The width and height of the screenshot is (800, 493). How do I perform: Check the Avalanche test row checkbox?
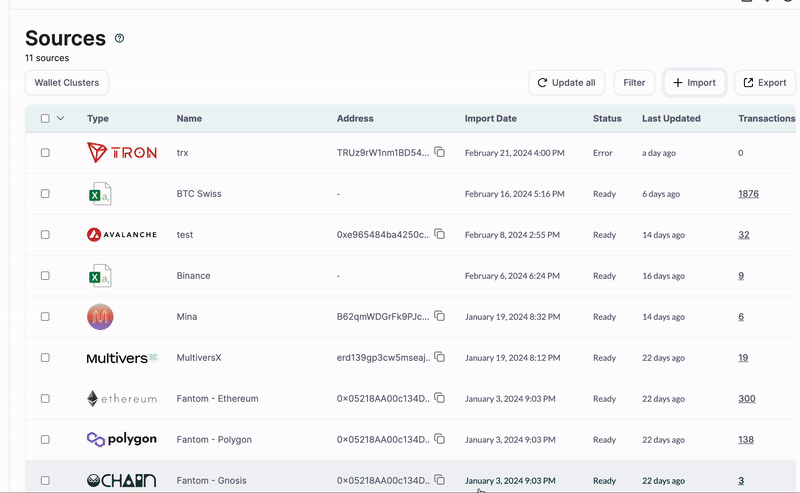(x=45, y=234)
